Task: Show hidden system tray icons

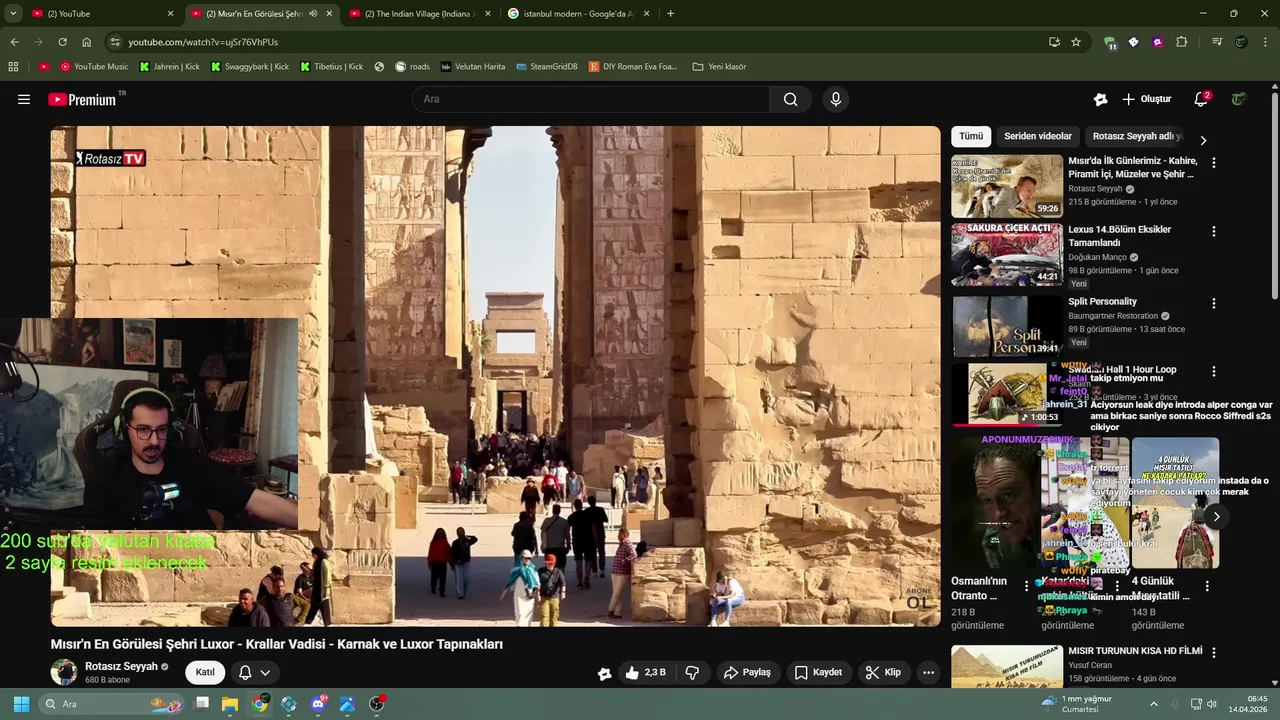Action: [x=1153, y=704]
